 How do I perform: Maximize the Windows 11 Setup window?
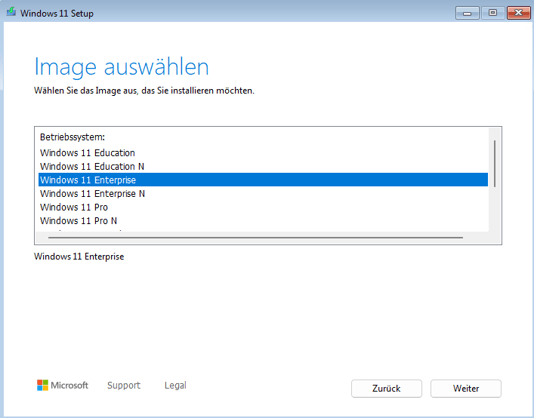pos(492,13)
